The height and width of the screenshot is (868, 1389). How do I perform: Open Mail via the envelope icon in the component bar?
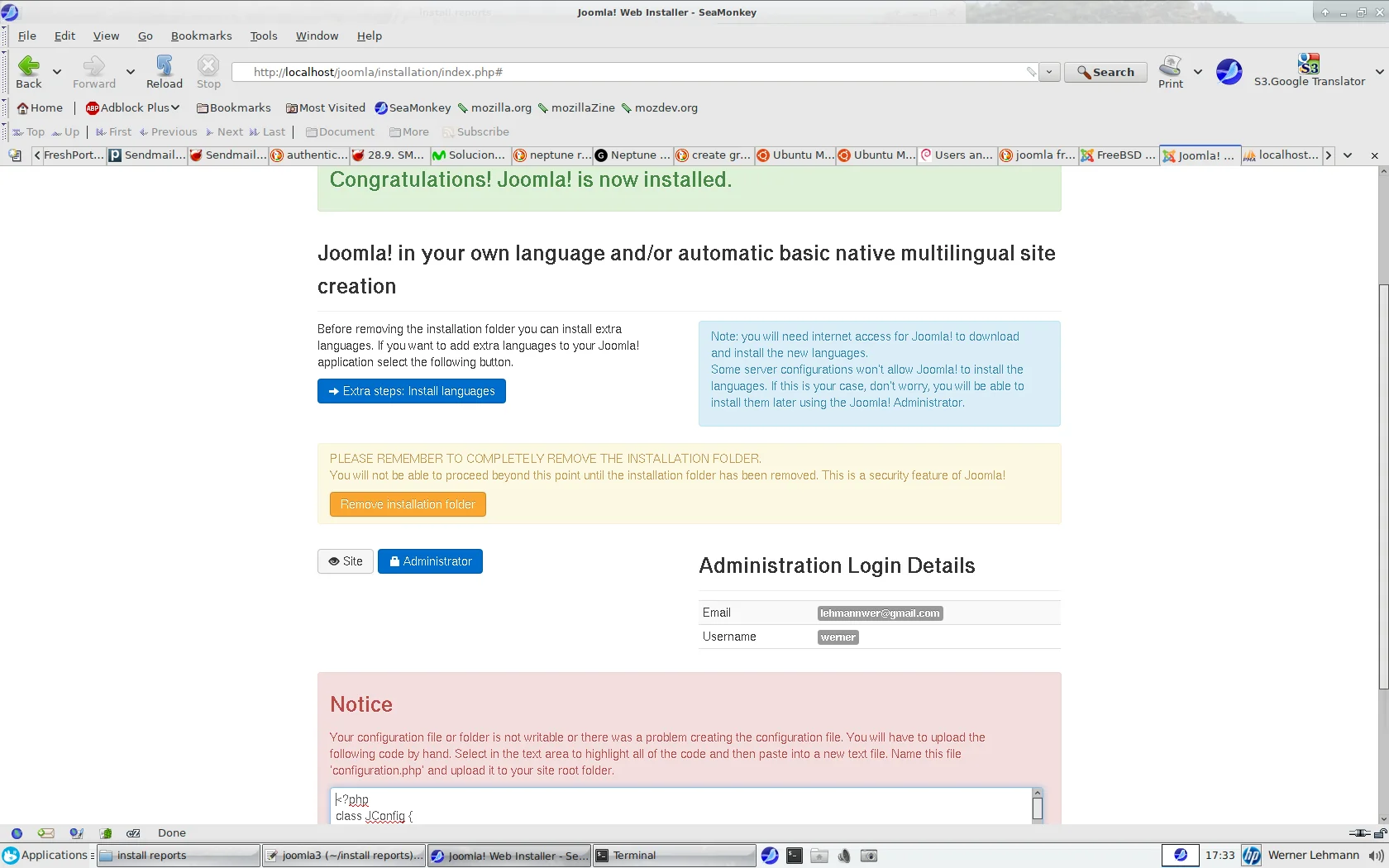click(x=45, y=832)
